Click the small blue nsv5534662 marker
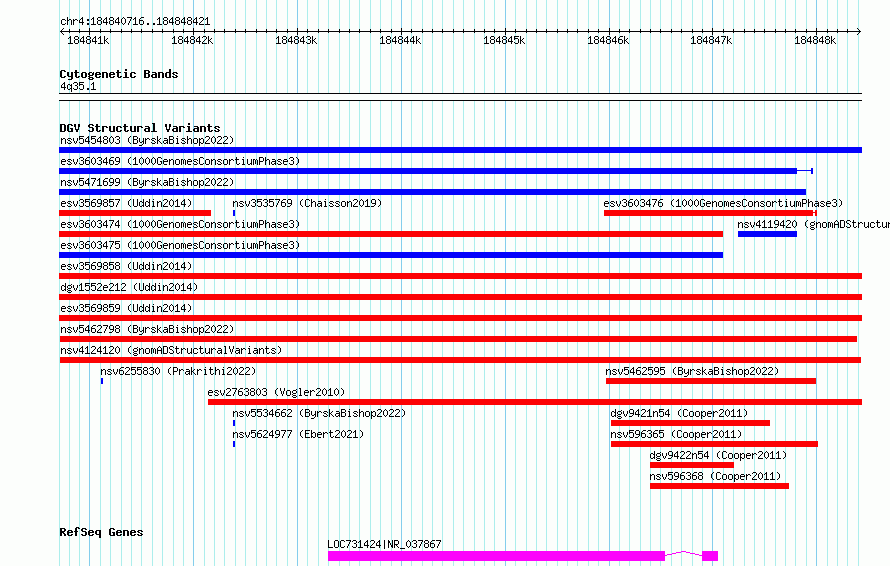Image resolution: width=890 pixels, height=566 pixels. 234,423
